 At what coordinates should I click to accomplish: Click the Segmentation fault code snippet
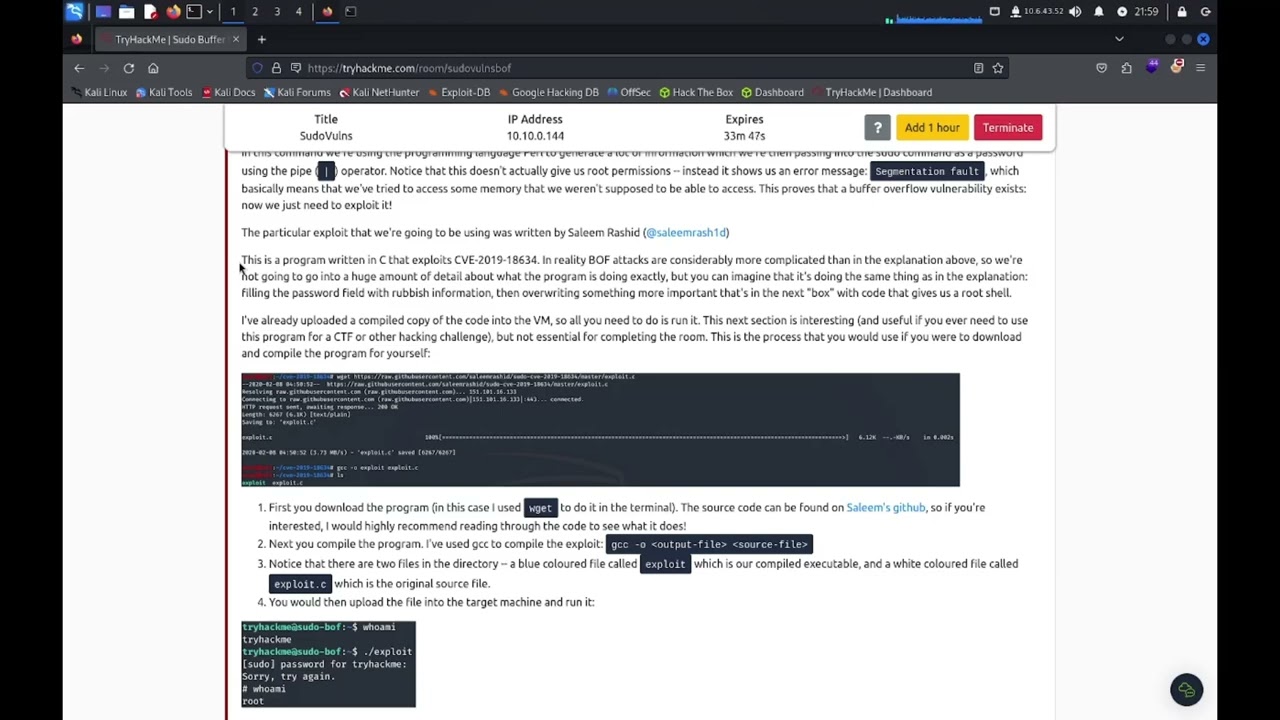[927, 171]
